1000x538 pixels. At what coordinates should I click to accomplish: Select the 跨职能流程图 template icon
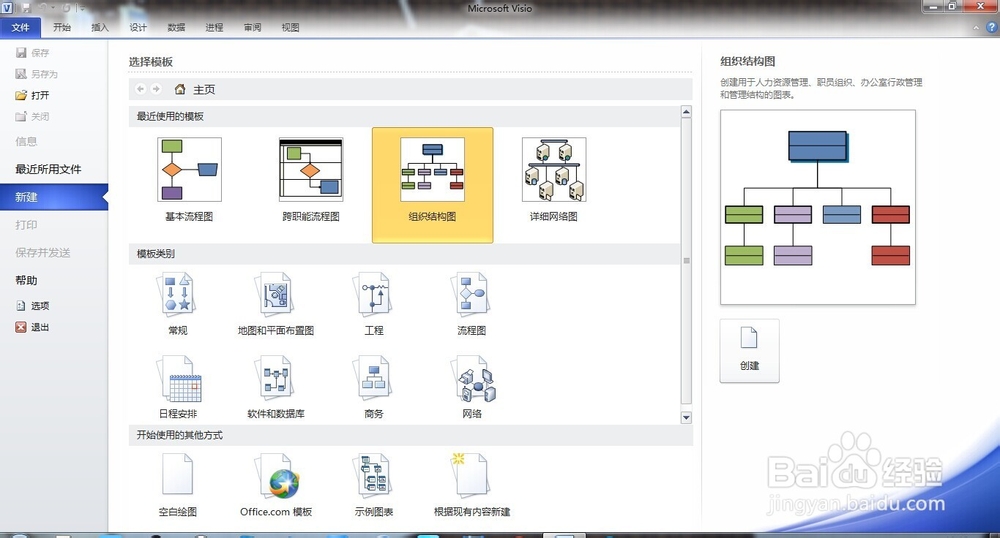[311, 170]
